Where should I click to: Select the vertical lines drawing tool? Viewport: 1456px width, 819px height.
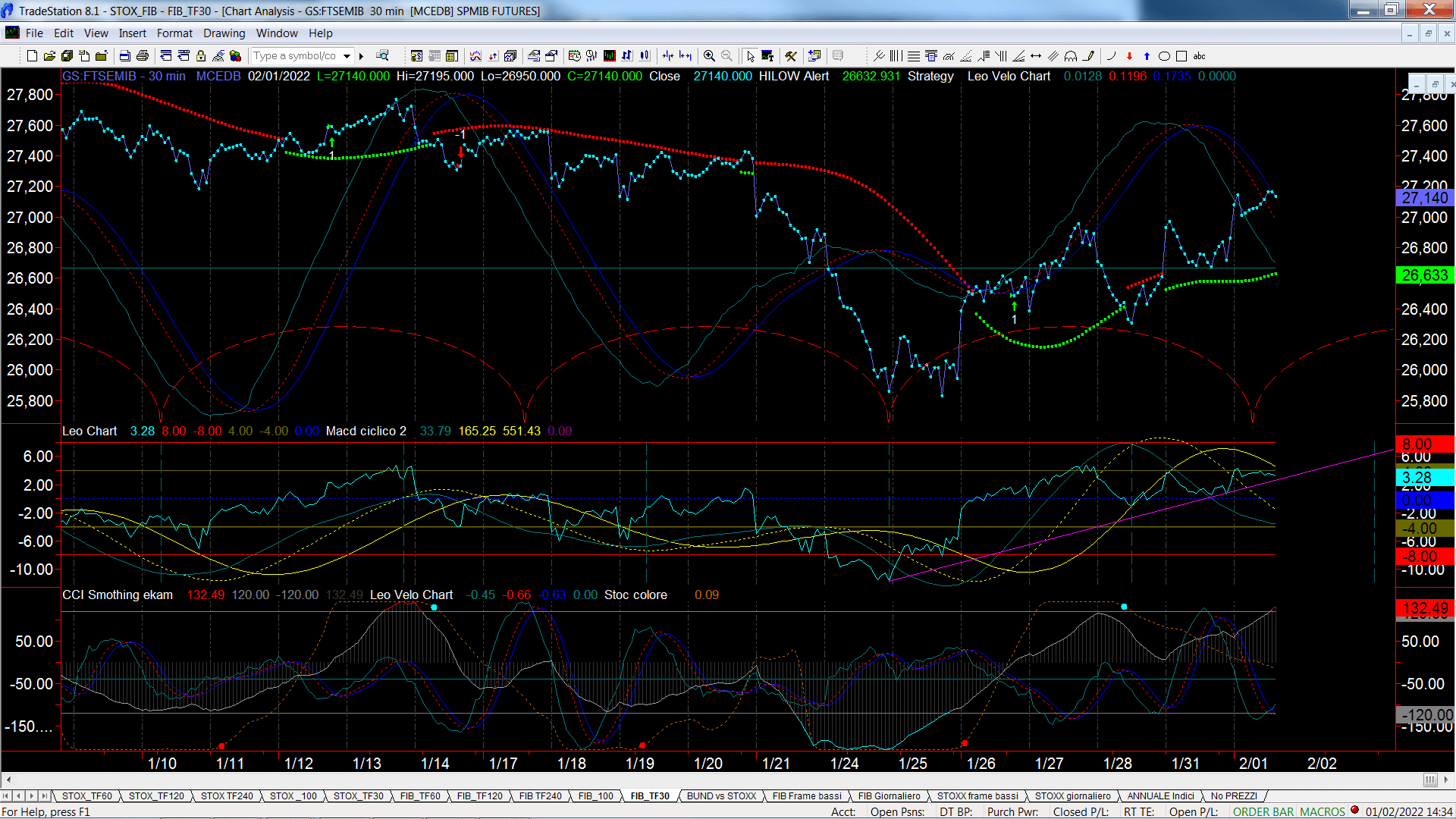pos(896,56)
